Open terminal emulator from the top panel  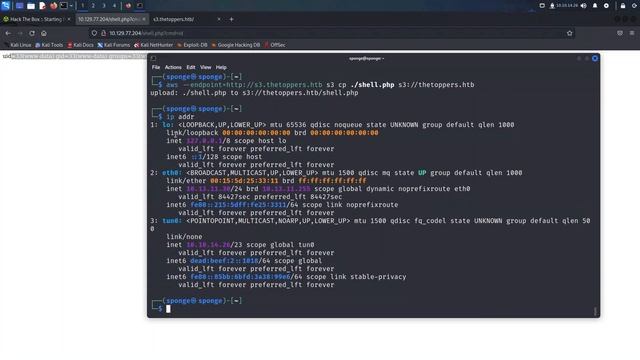[x=64, y=6]
